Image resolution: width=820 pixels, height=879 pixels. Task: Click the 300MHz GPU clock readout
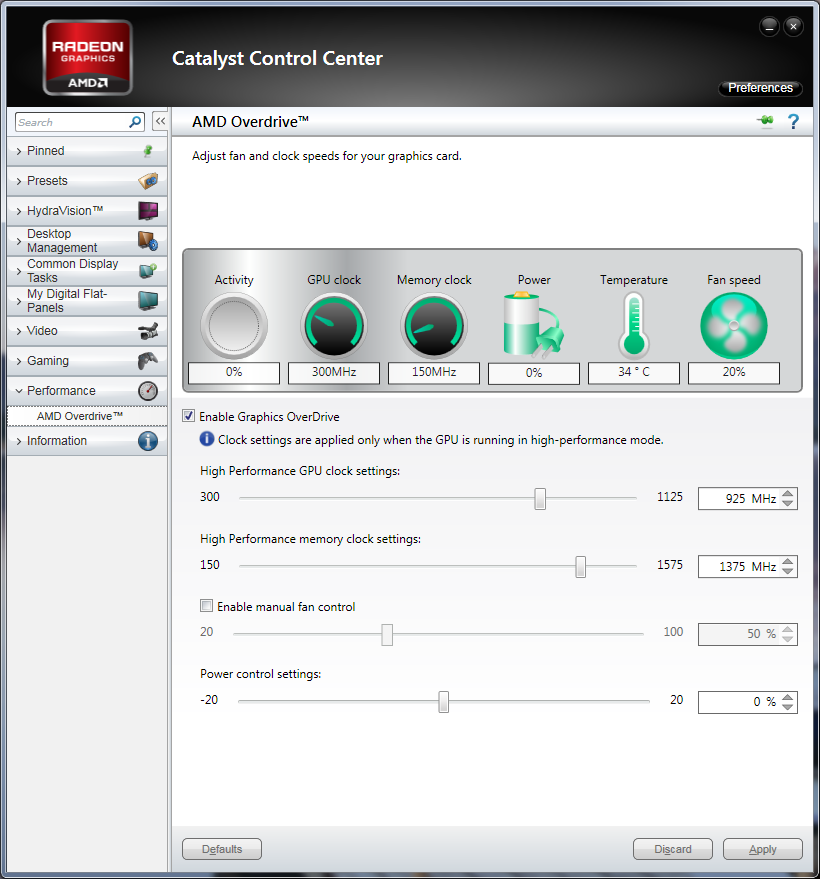[334, 372]
